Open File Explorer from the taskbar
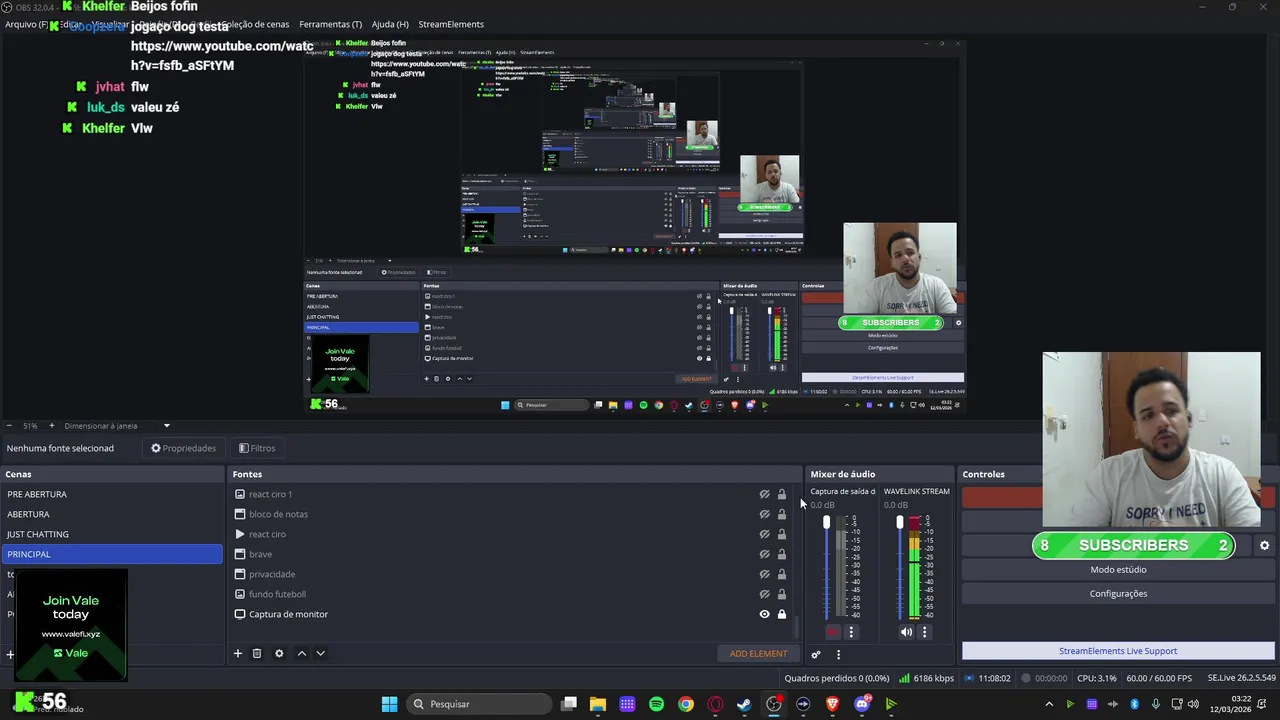 click(x=598, y=704)
